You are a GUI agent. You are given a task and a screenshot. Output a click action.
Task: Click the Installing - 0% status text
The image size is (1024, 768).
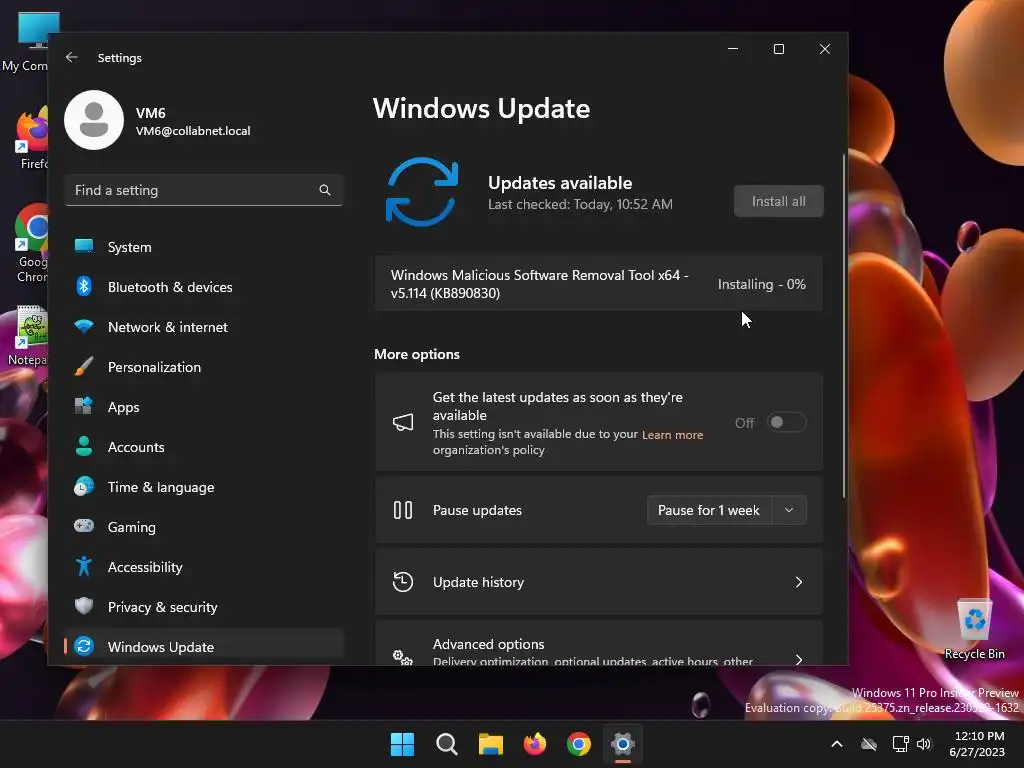pos(761,284)
